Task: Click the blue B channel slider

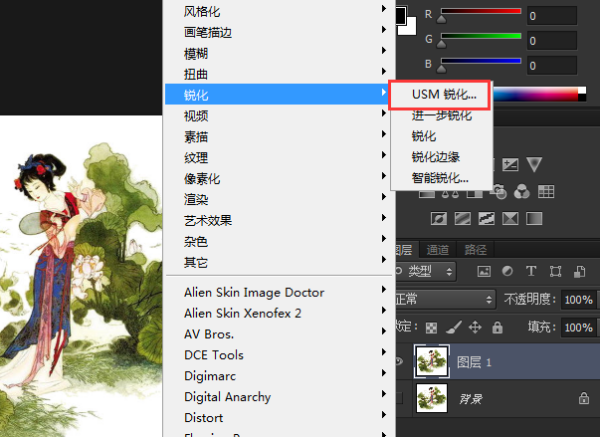Action: point(481,61)
